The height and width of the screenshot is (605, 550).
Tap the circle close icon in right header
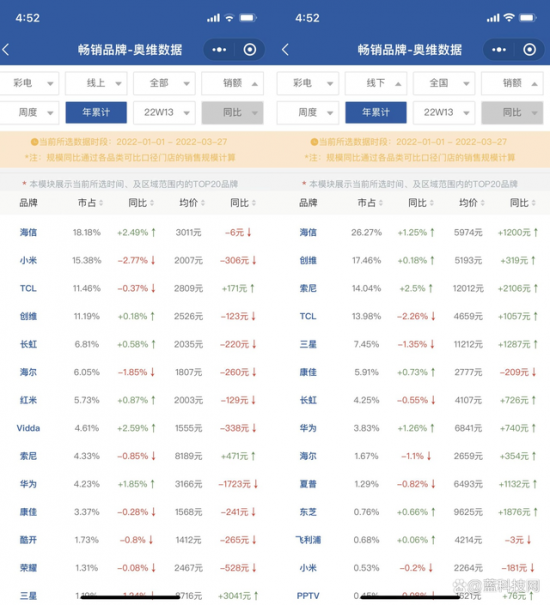tap(529, 49)
